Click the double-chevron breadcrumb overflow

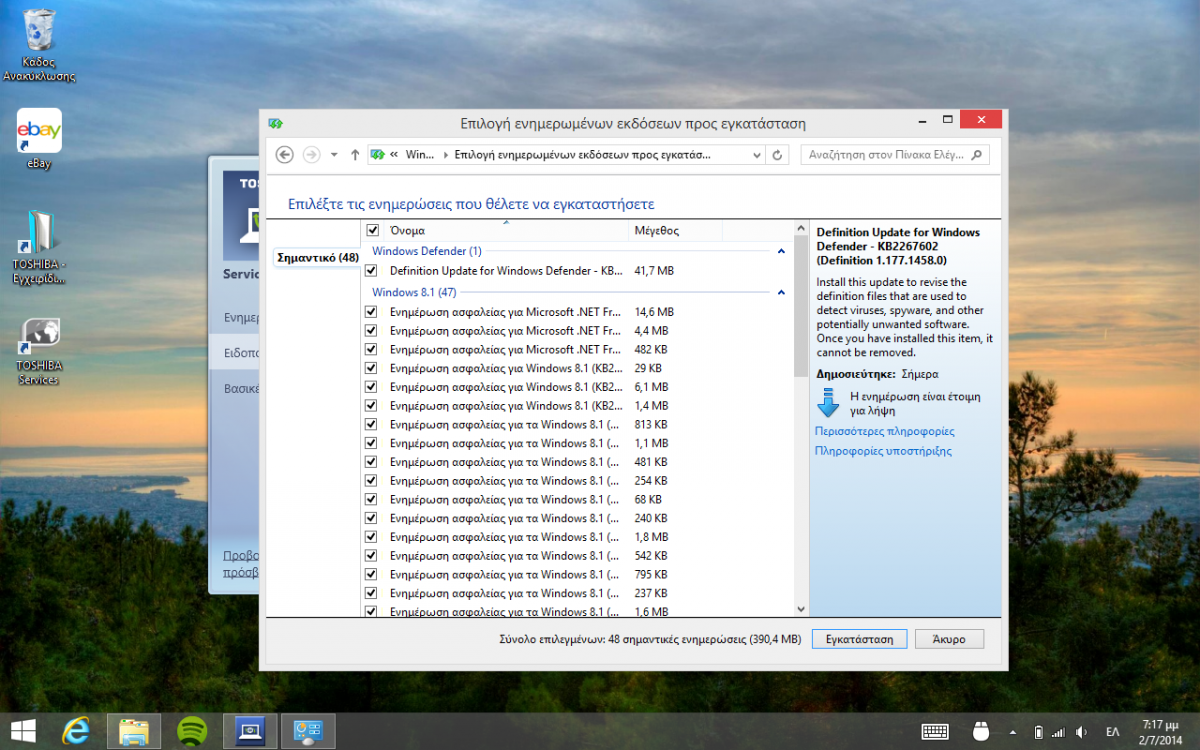click(394, 155)
